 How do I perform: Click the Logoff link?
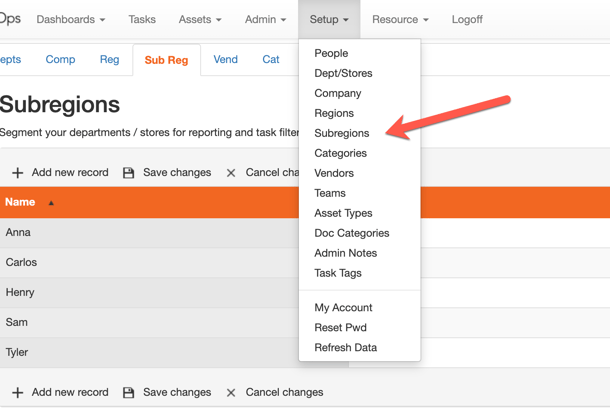467,19
